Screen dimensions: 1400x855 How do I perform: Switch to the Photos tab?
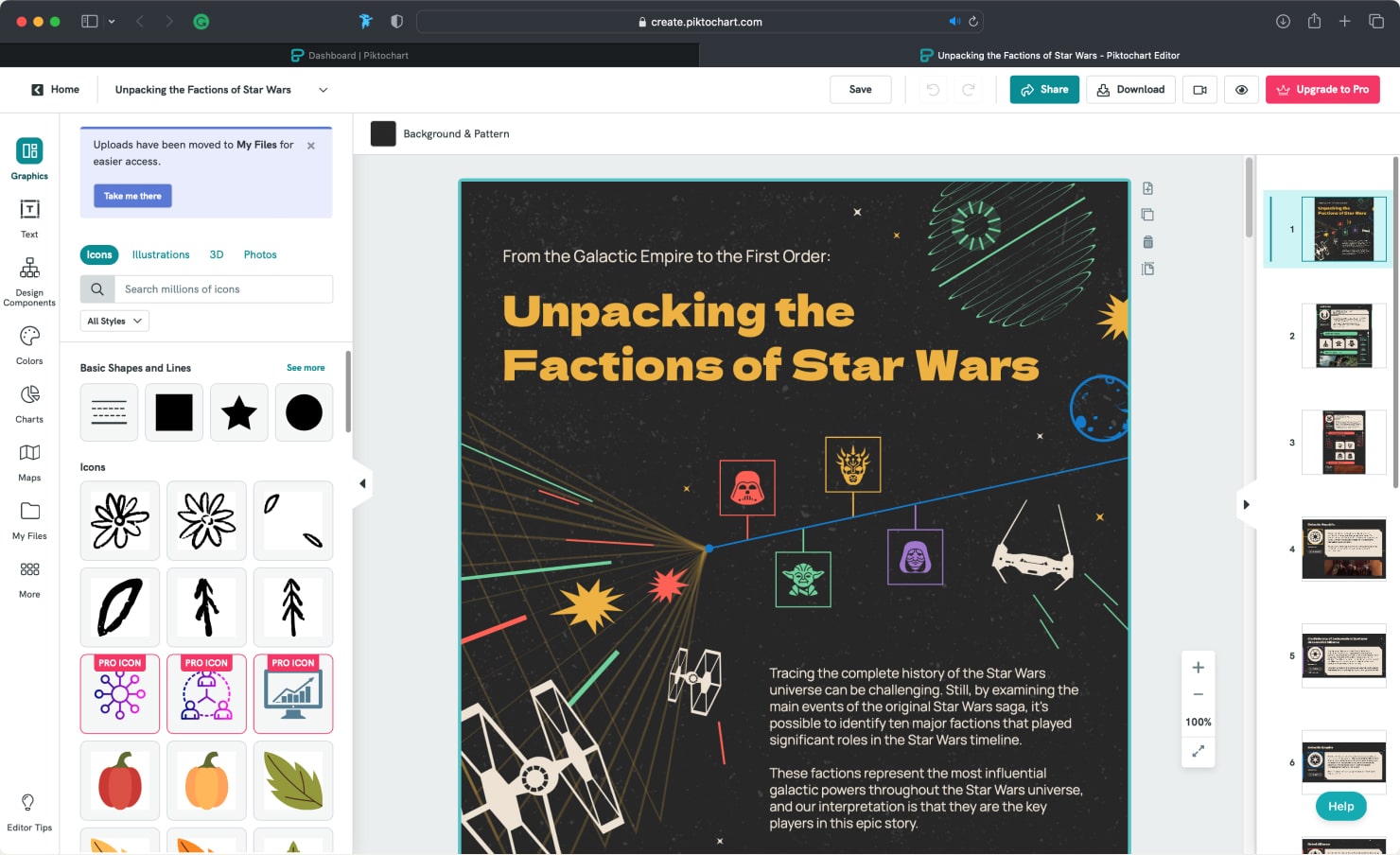(260, 254)
